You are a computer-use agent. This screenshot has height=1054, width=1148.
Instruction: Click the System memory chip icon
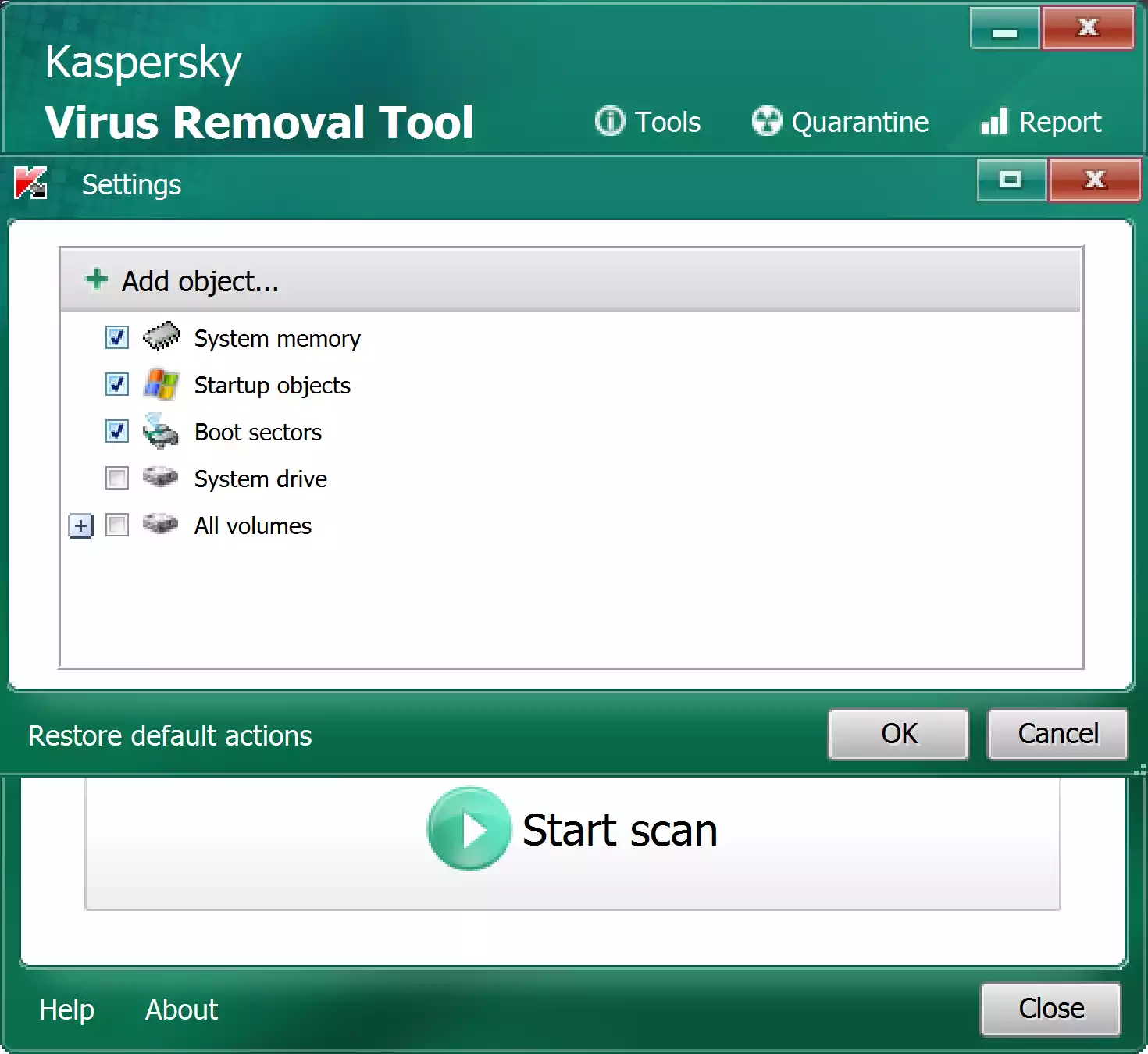pyautogui.click(x=162, y=338)
